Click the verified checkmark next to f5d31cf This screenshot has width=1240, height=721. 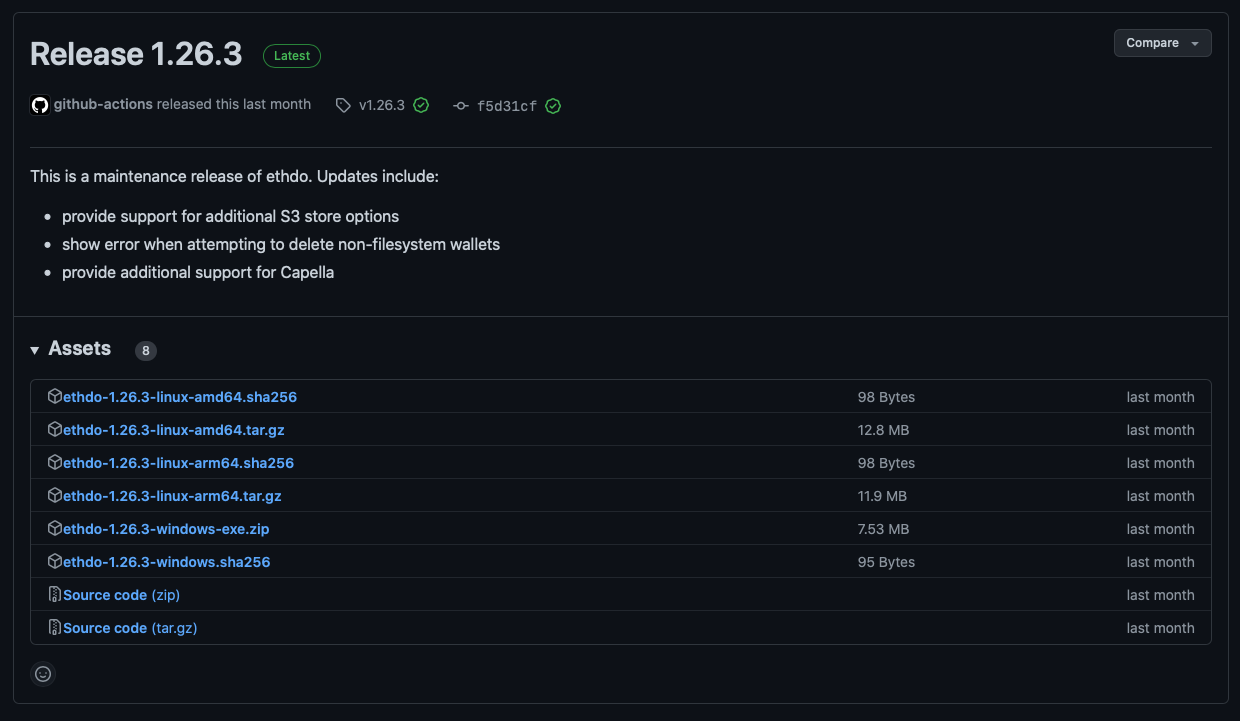553,106
